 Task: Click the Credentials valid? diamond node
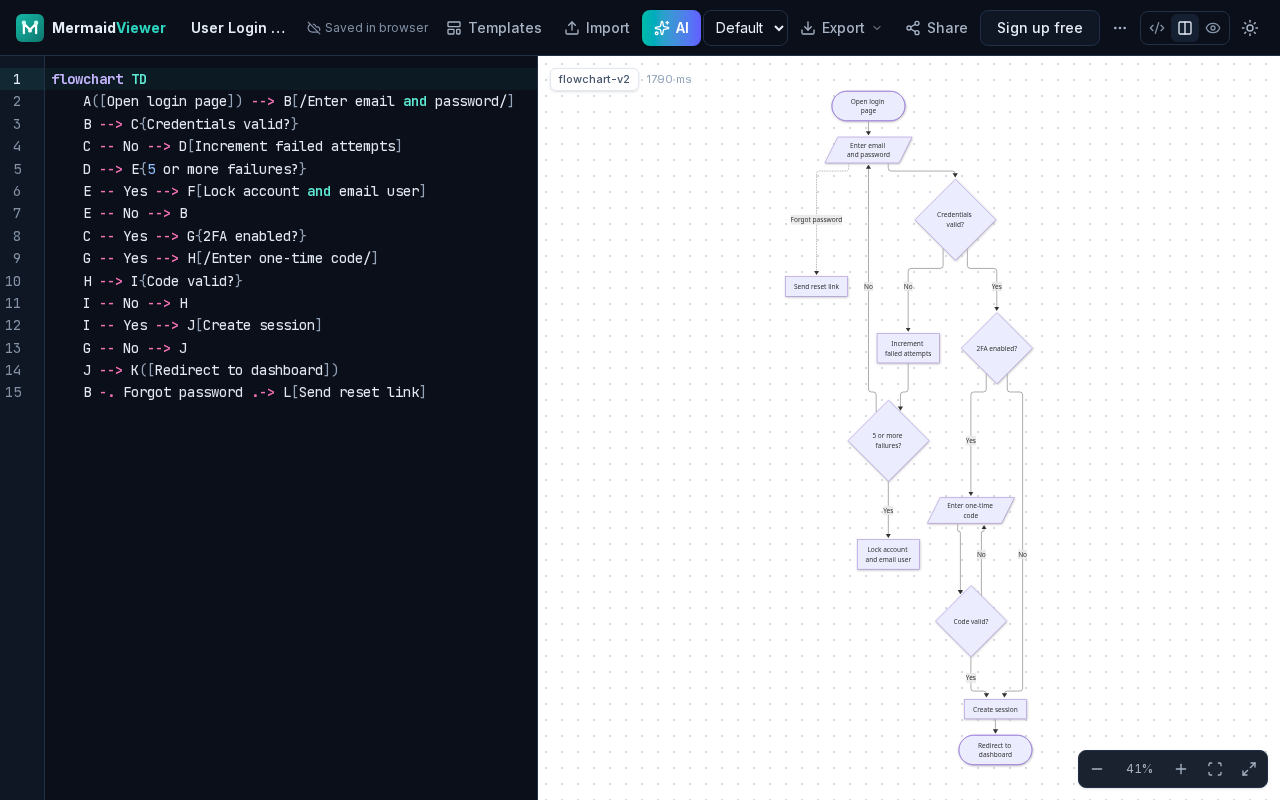(x=955, y=220)
